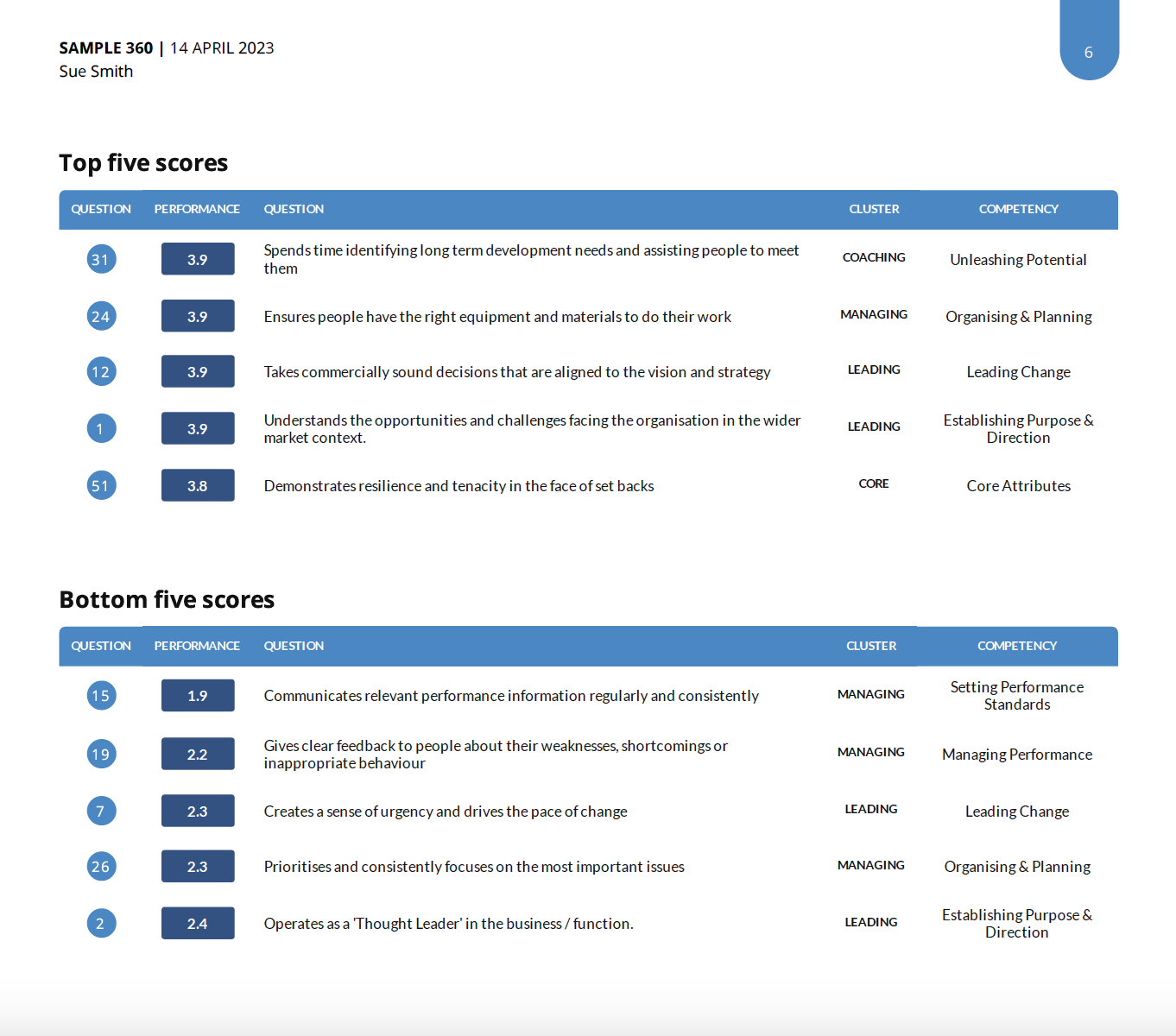Click the 2.3 score for question 7
The width and height of the screenshot is (1176, 1036).
pyautogui.click(x=198, y=811)
